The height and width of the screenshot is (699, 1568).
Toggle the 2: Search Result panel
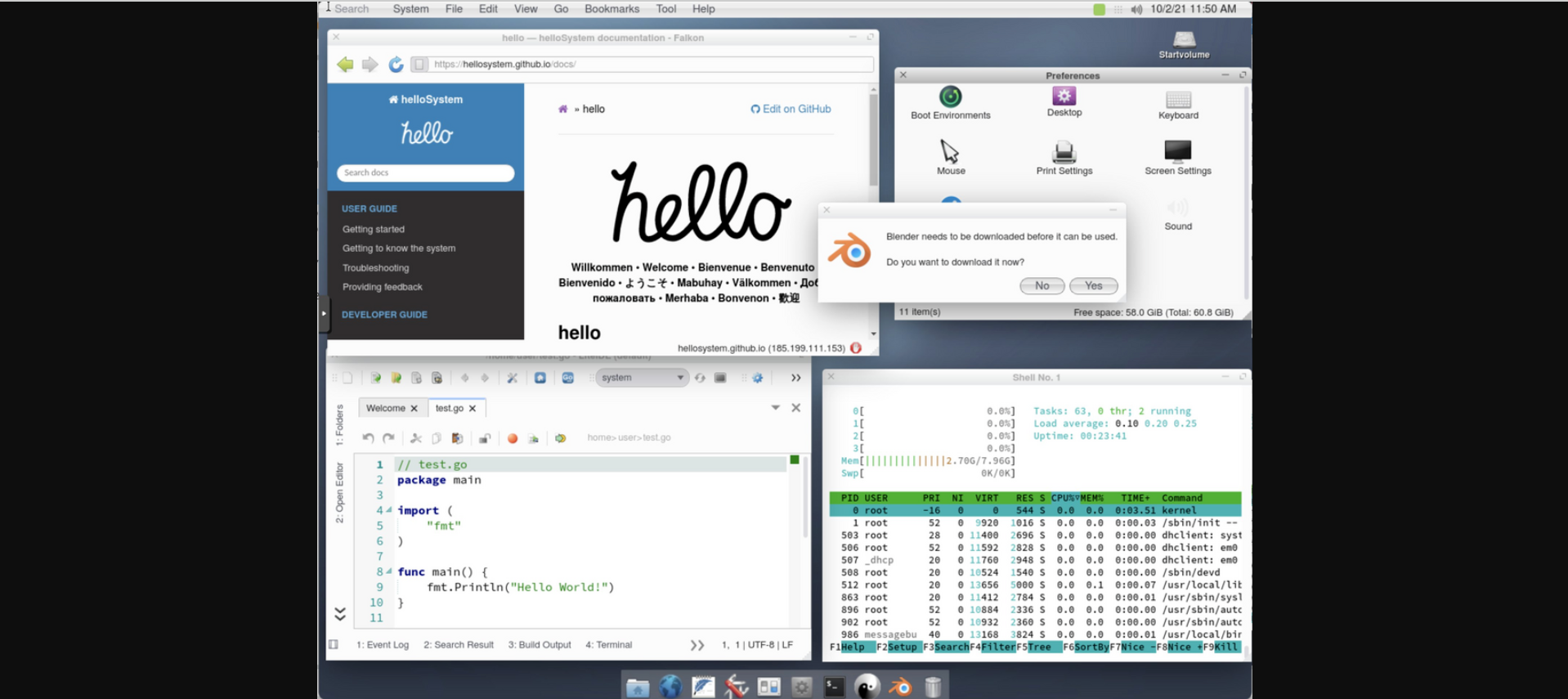click(x=459, y=645)
